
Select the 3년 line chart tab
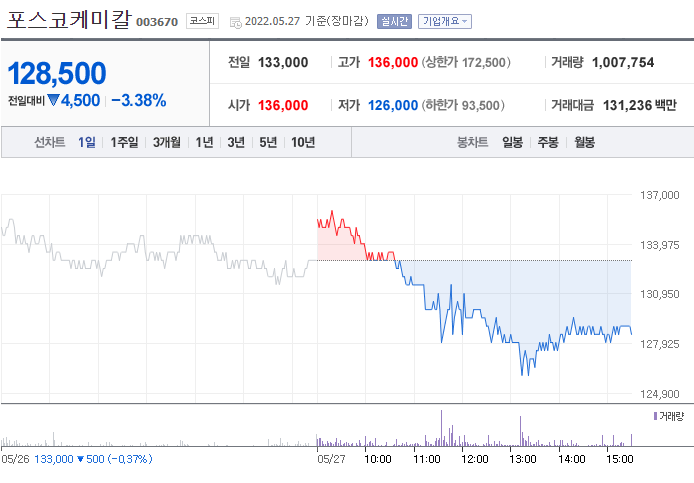[236, 142]
